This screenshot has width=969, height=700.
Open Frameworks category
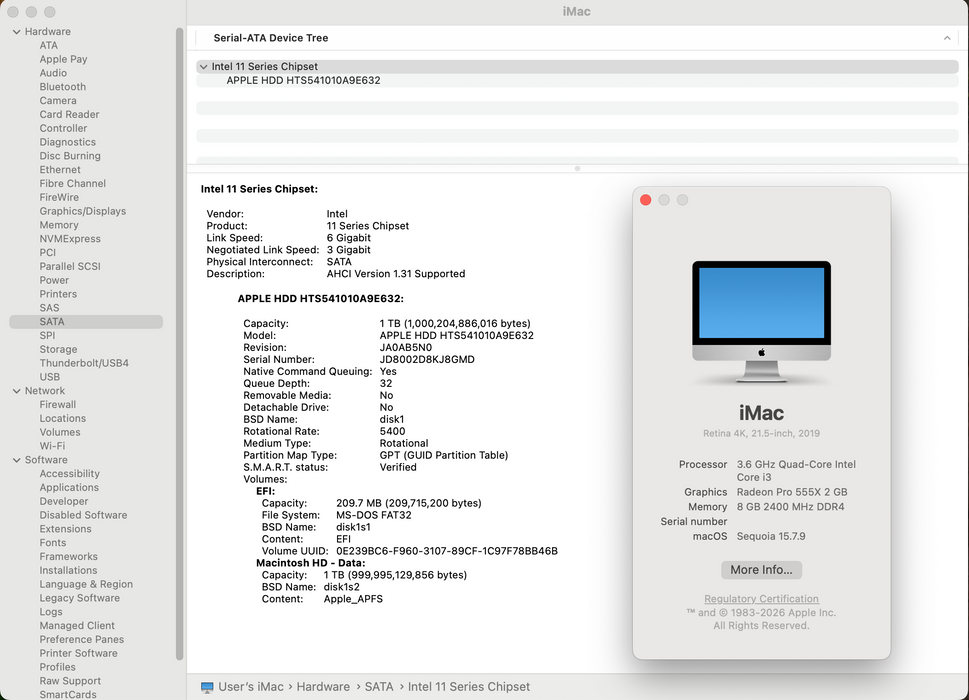pos(69,557)
